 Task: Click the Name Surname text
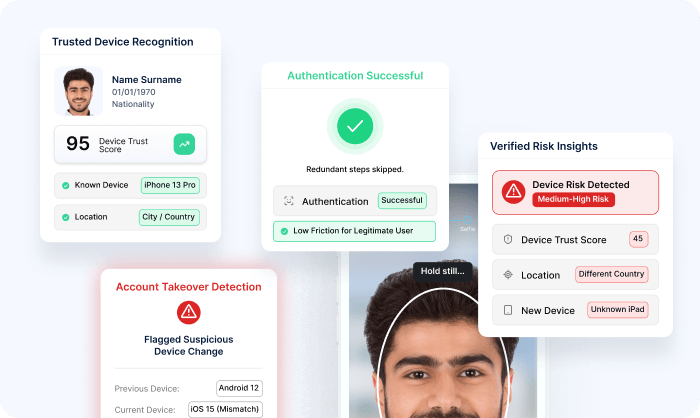pos(146,79)
